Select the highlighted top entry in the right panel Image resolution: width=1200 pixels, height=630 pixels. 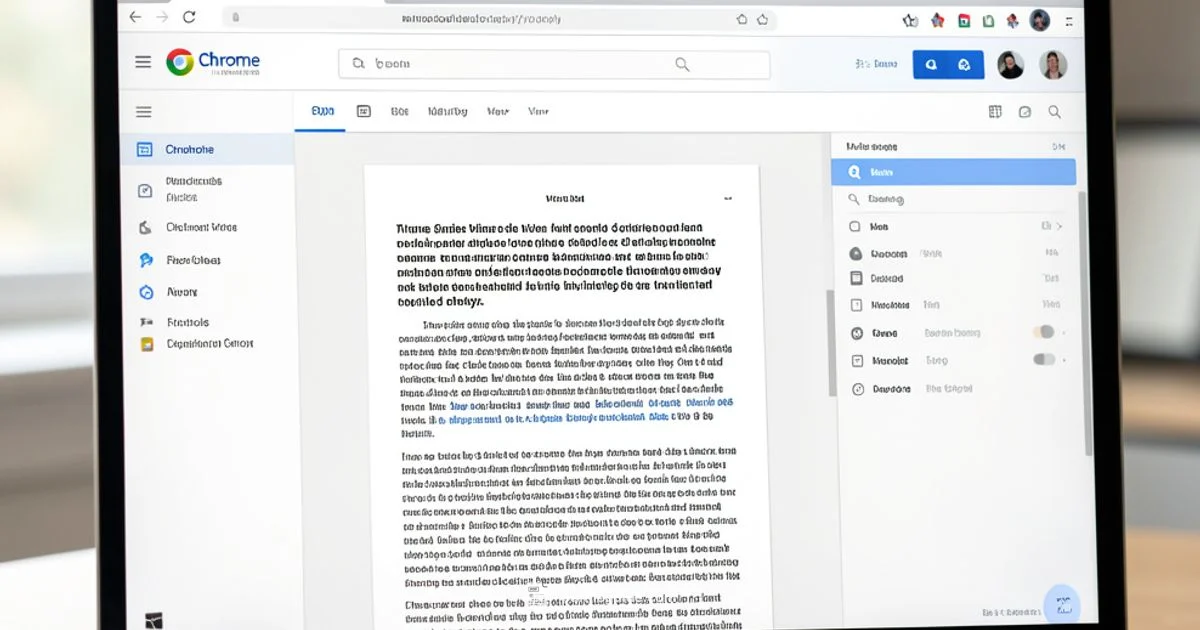pyautogui.click(x=953, y=171)
